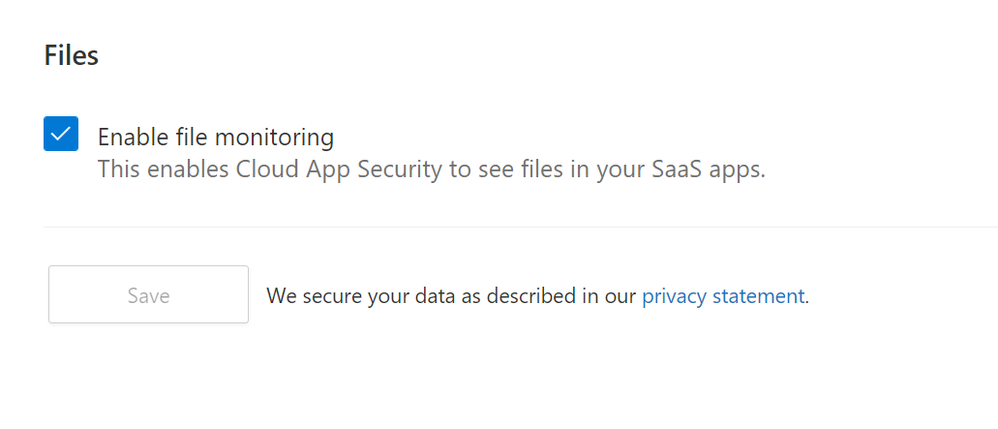Save the file monitoring settings
This screenshot has width=998, height=429.
(x=148, y=294)
